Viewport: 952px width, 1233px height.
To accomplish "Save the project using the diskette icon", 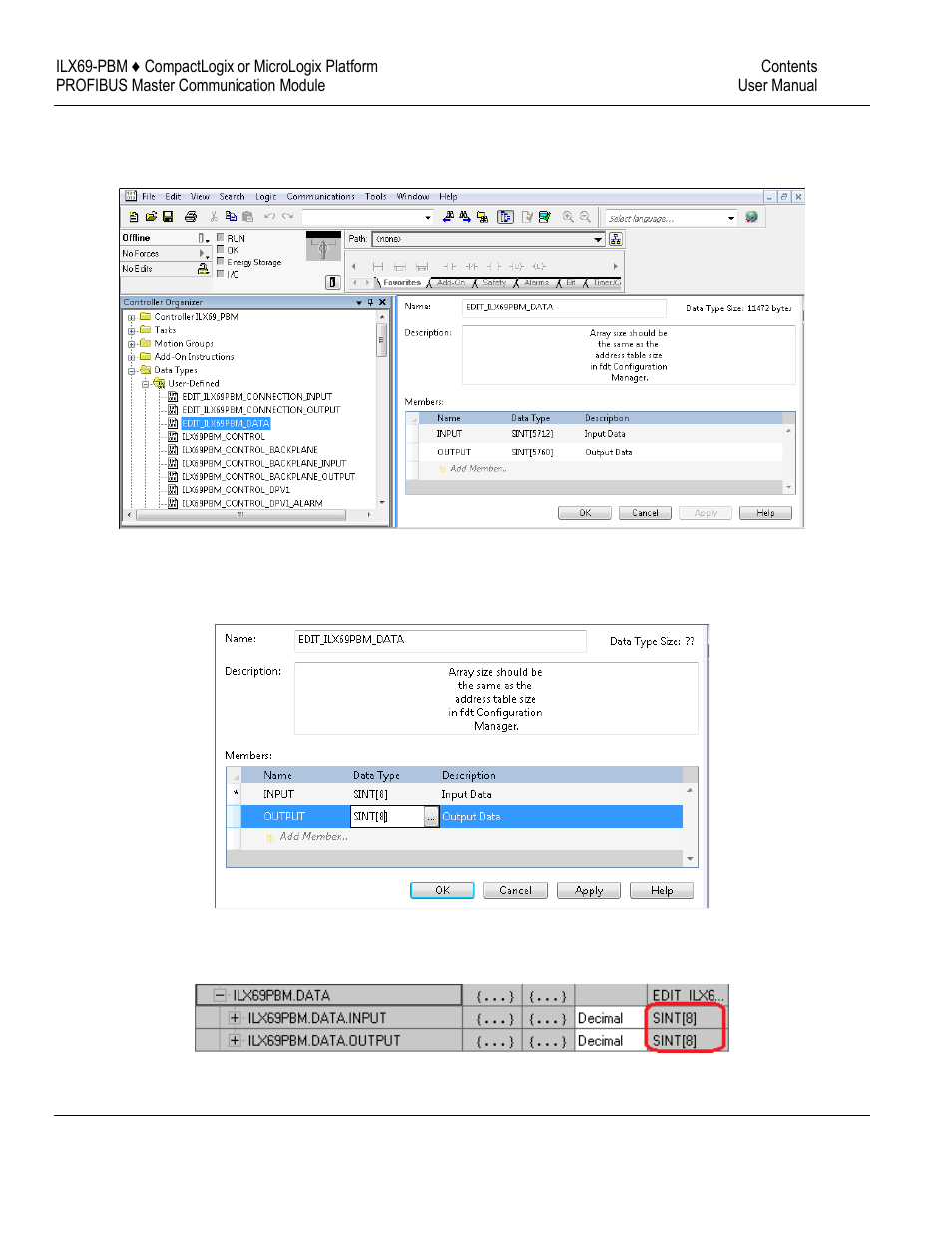I will (x=168, y=217).
